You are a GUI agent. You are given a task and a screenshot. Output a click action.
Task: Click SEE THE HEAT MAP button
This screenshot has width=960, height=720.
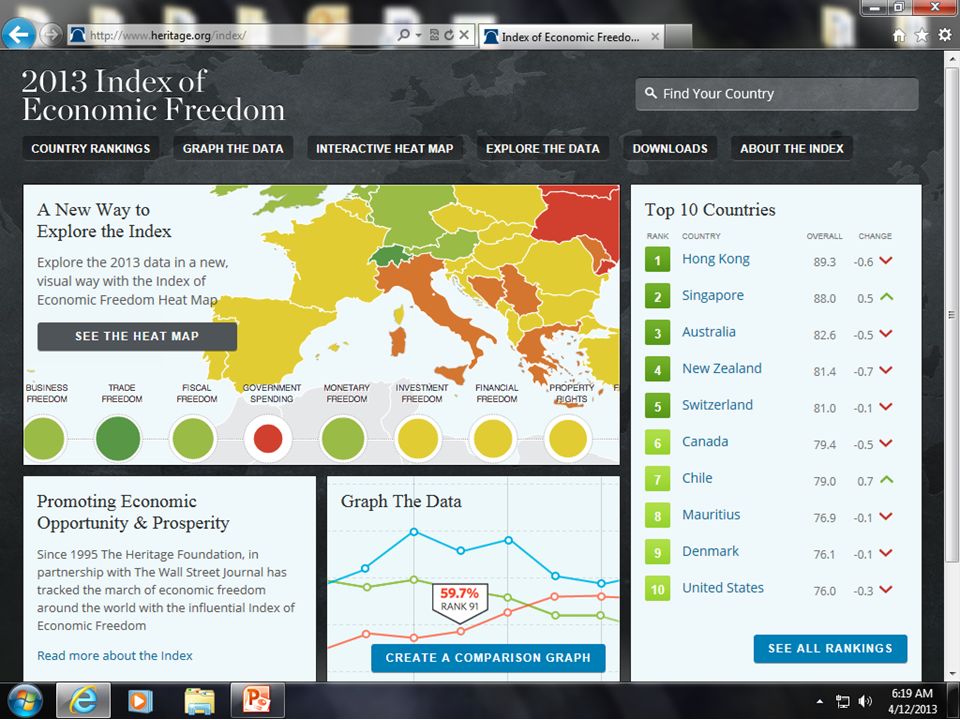(137, 336)
